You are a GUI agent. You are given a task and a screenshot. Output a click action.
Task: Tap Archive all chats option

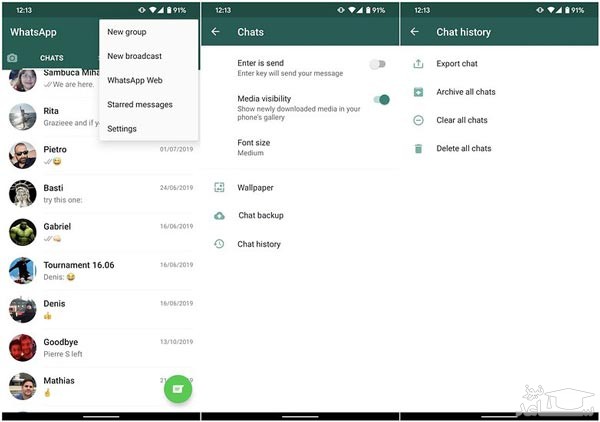pos(466,92)
